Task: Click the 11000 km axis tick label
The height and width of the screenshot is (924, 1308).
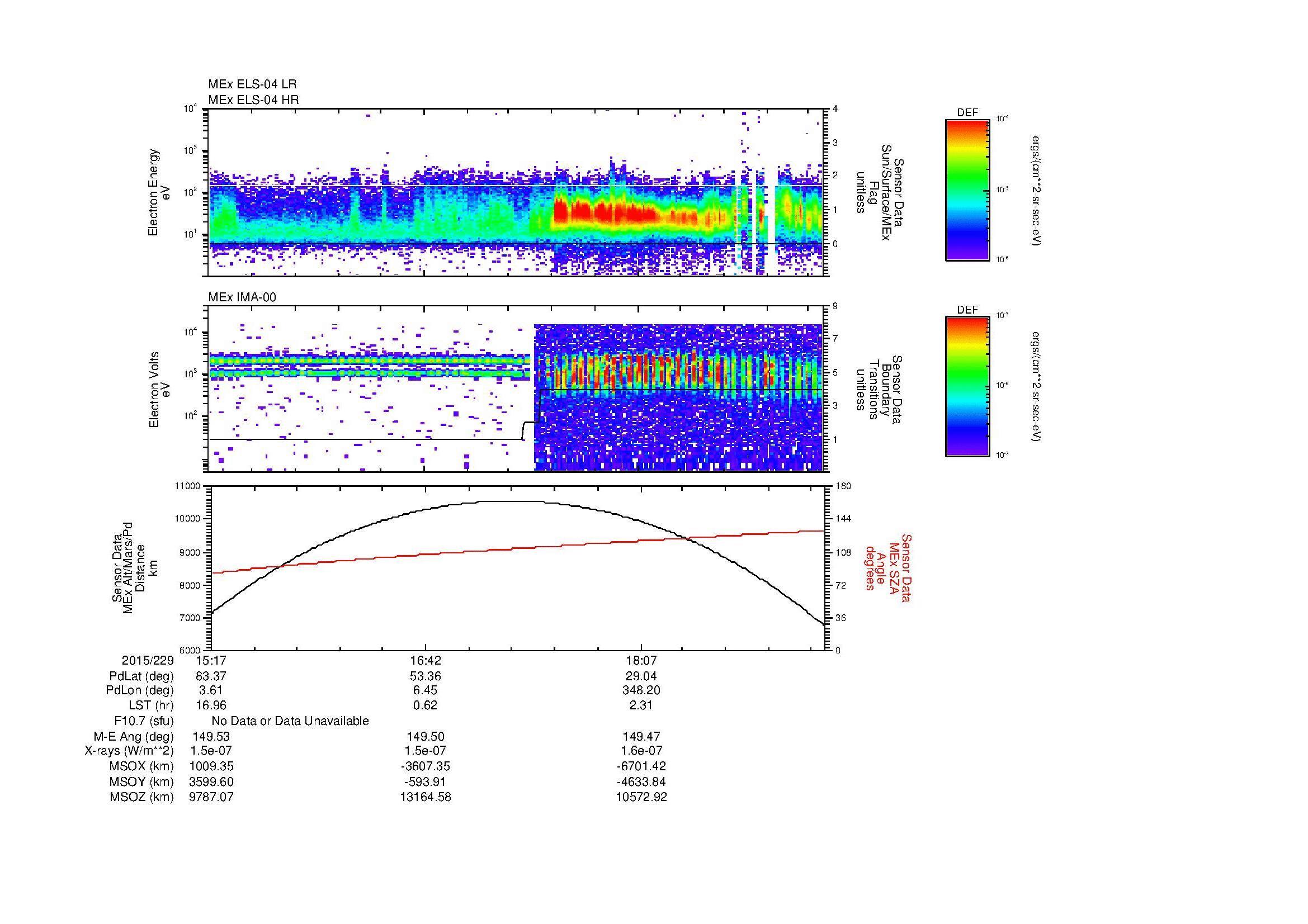Action: pyautogui.click(x=188, y=486)
